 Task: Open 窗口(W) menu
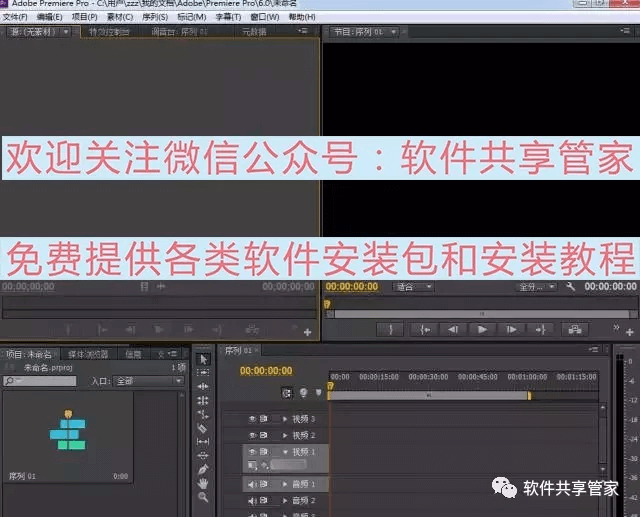tap(264, 17)
